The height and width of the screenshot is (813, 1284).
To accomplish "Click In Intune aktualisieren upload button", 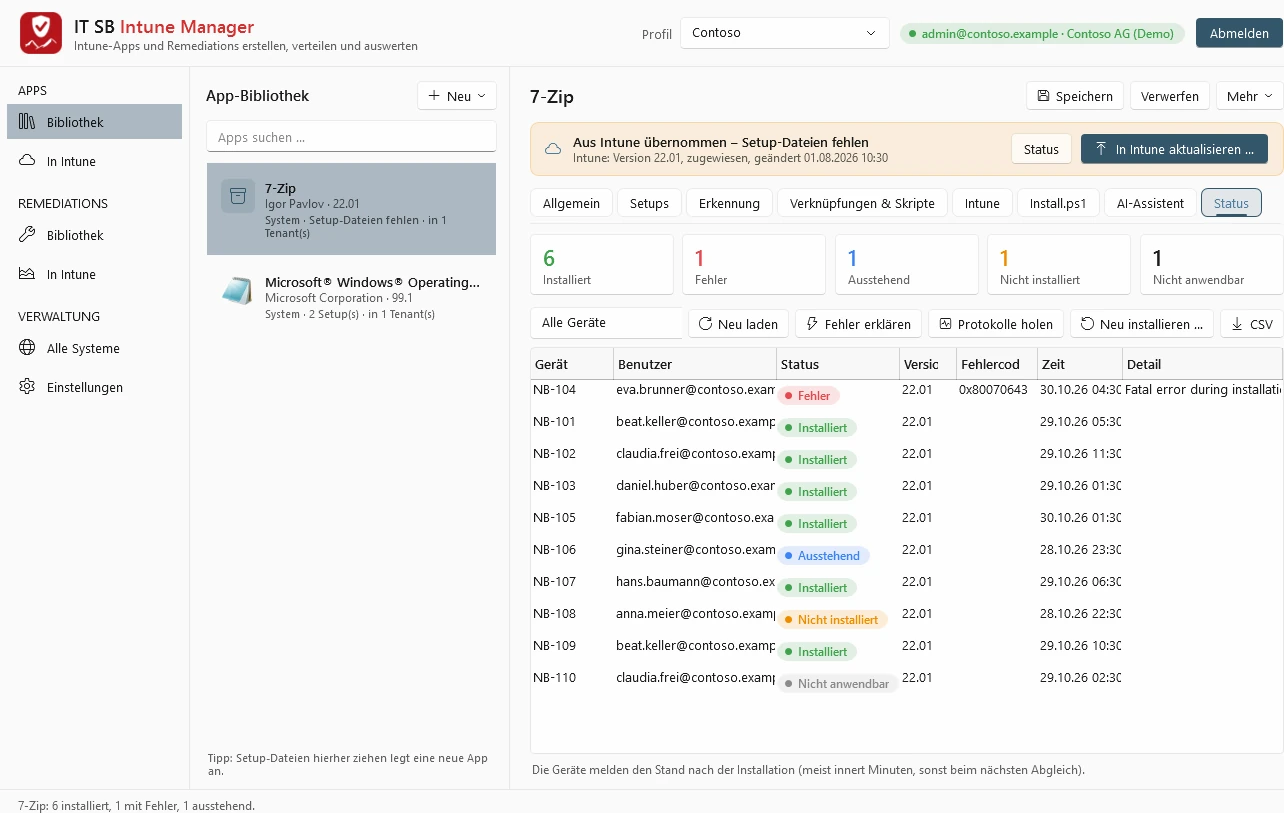I will tap(1174, 149).
